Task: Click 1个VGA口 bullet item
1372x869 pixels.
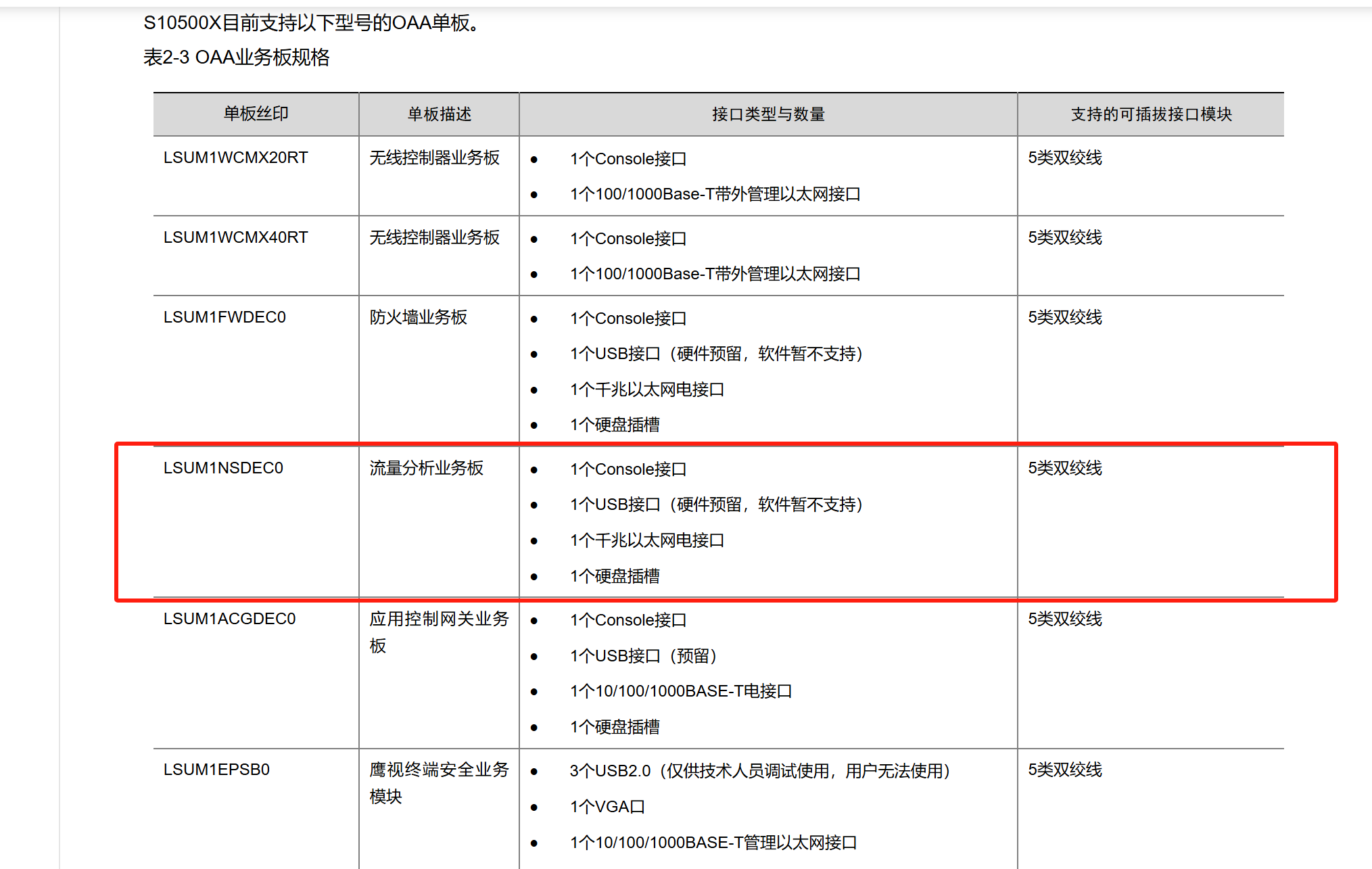Action: tap(607, 807)
